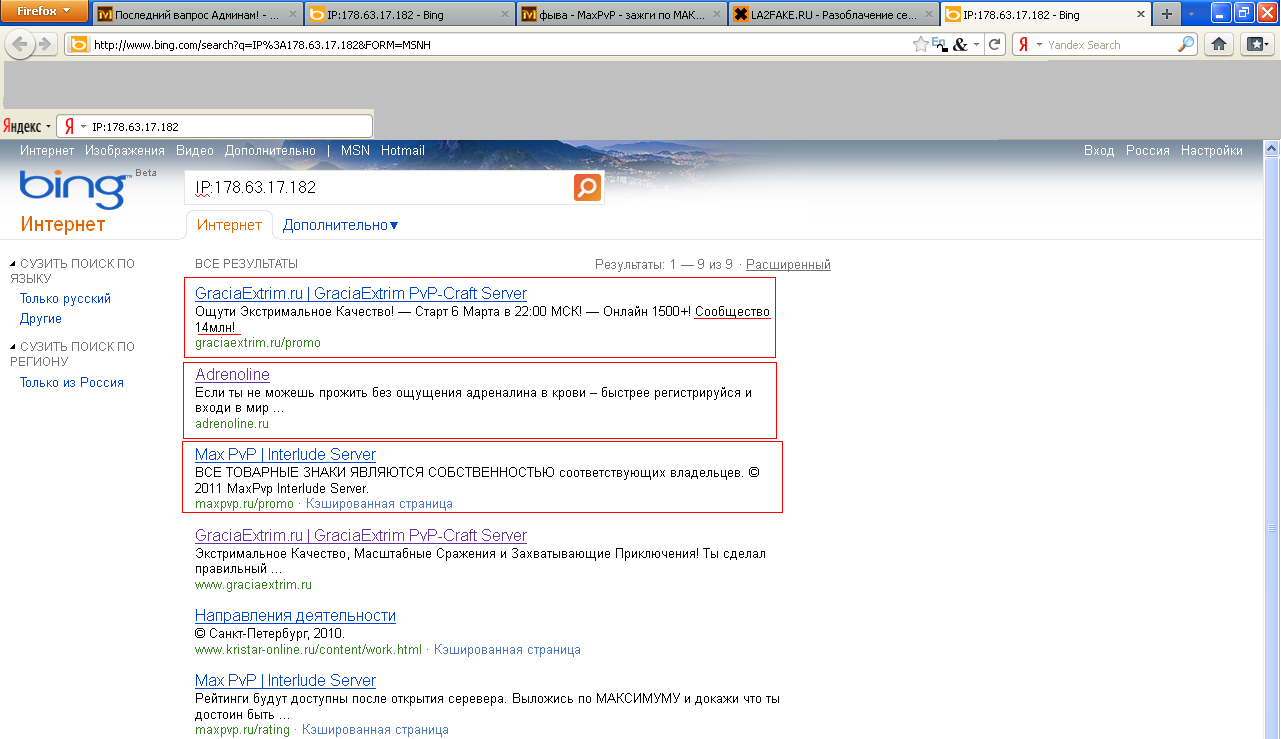Open the Расширенный search link
This screenshot has height=739, width=1281.
pyautogui.click(x=788, y=265)
